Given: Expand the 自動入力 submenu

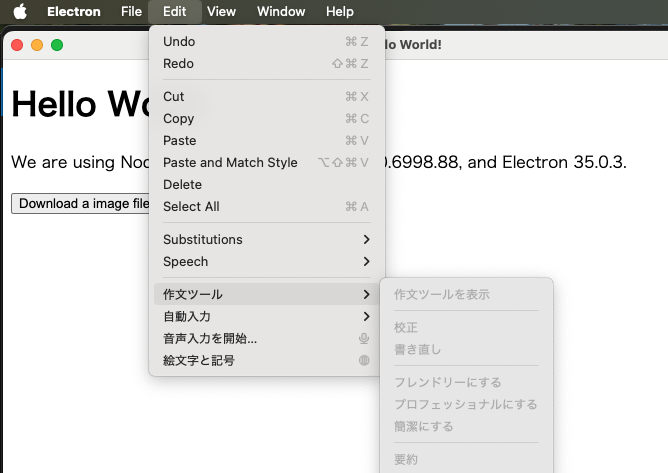Looking at the screenshot, I should pyautogui.click(x=267, y=317).
